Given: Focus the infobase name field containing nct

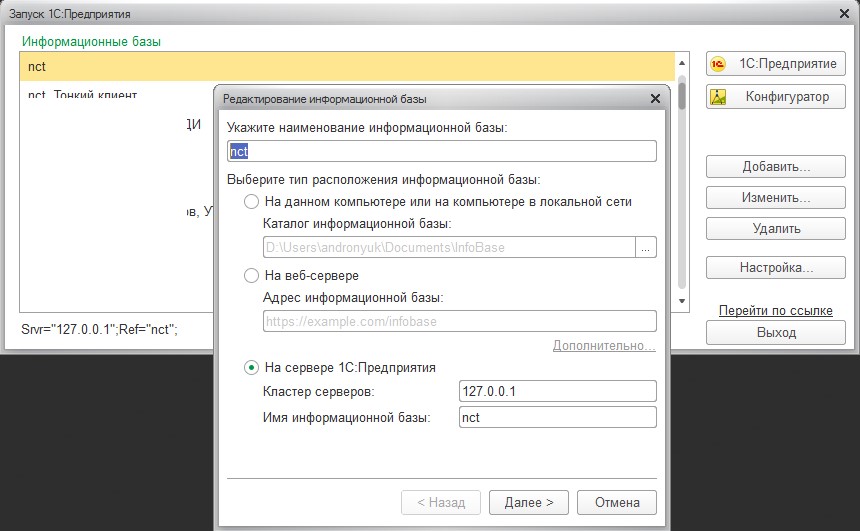Looking at the screenshot, I should [x=442, y=151].
